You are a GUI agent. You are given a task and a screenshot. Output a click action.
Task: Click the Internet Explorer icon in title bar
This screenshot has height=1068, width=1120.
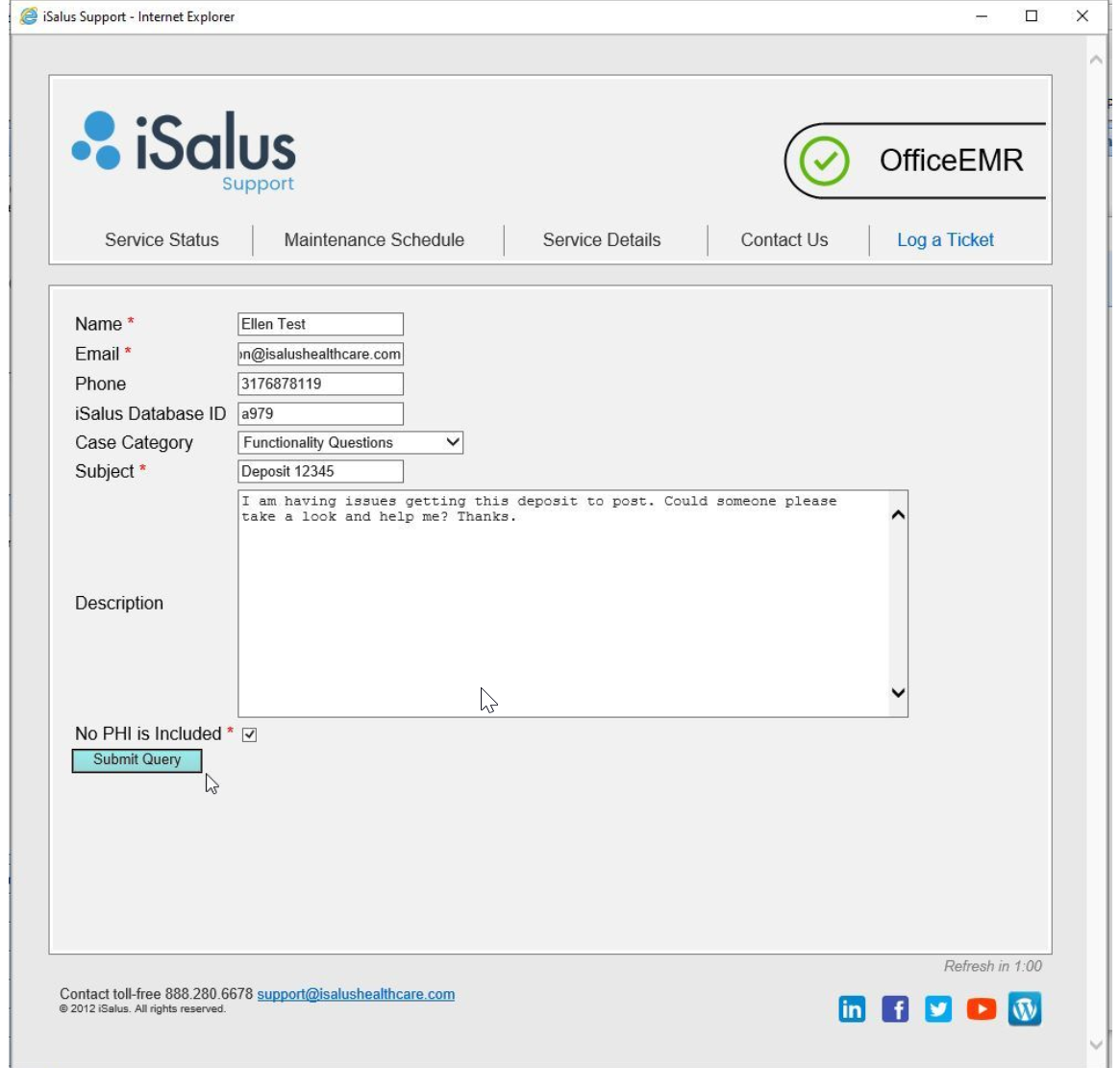tap(29, 15)
